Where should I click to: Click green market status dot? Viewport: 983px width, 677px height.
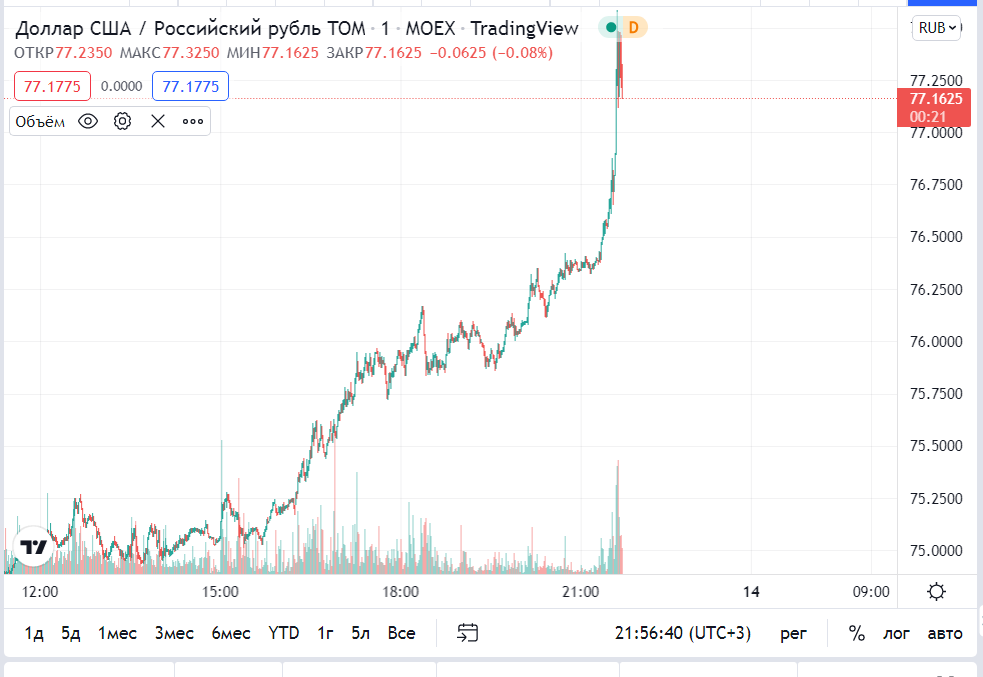coord(611,27)
